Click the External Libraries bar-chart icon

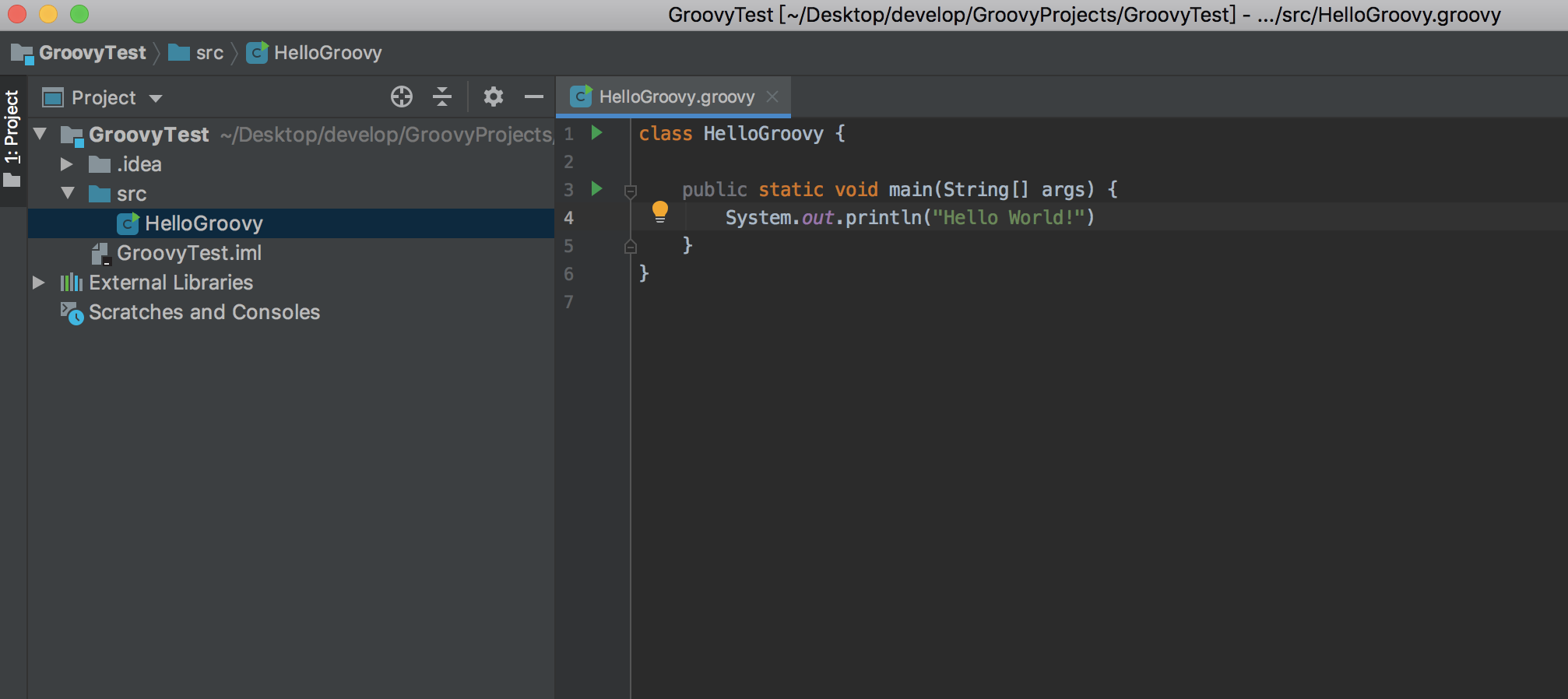[x=72, y=283]
